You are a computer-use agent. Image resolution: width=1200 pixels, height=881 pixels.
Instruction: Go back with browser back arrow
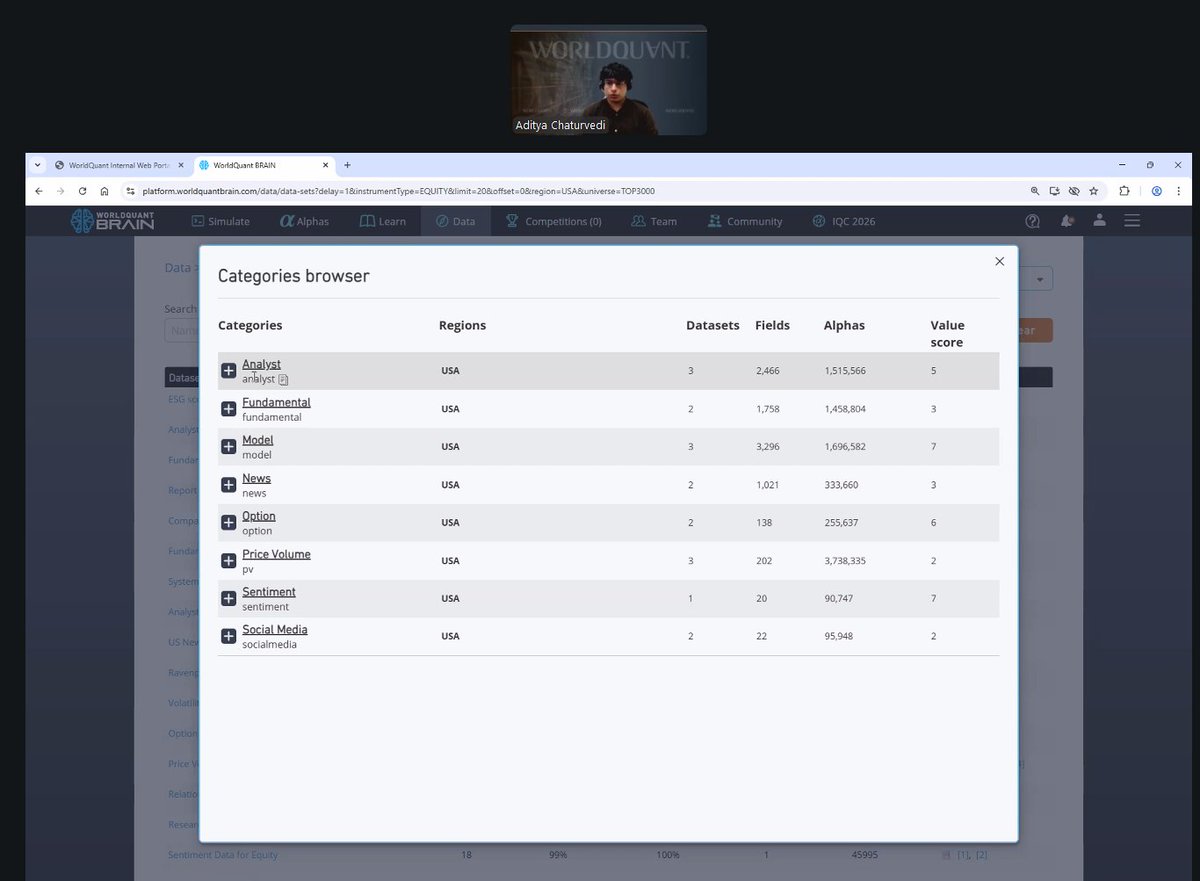(x=39, y=190)
